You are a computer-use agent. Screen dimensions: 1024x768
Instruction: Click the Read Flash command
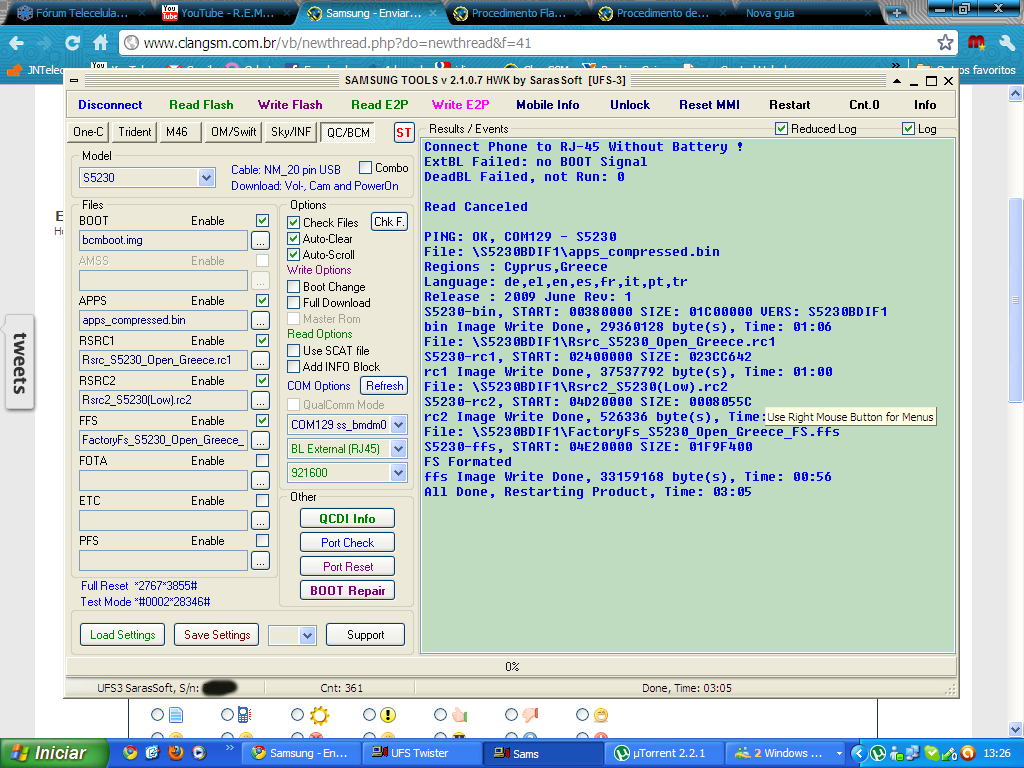pyautogui.click(x=201, y=104)
